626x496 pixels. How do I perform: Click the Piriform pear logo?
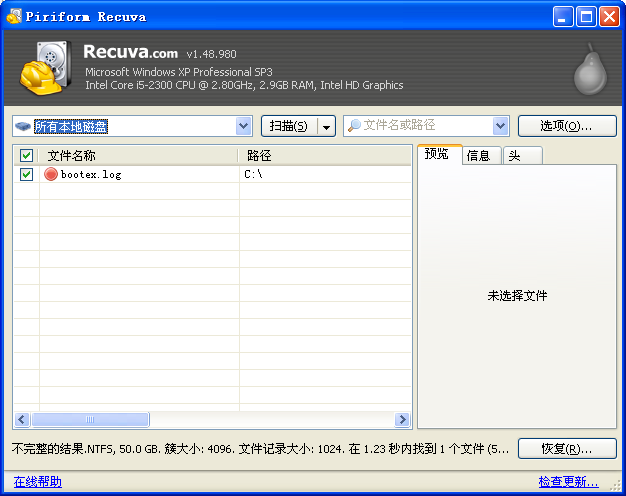click(590, 69)
